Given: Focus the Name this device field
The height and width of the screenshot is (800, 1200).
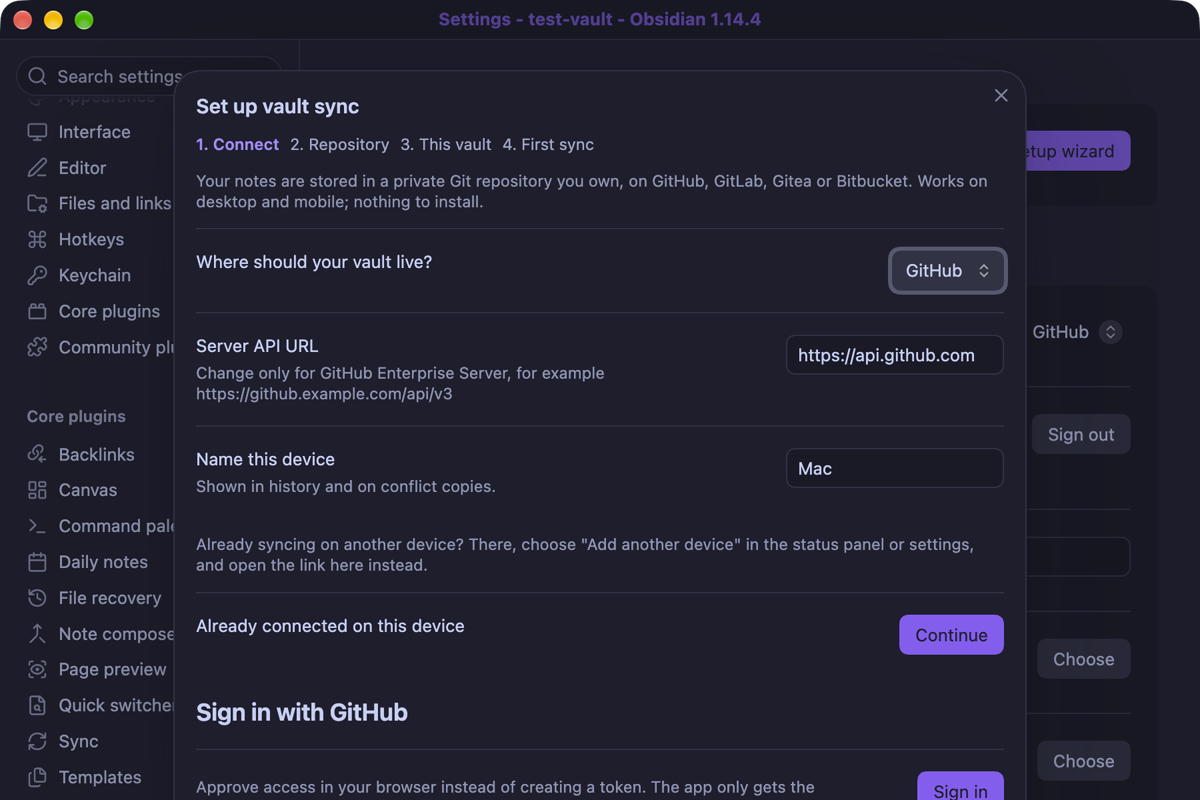Looking at the screenshot, I should [895, 468].
